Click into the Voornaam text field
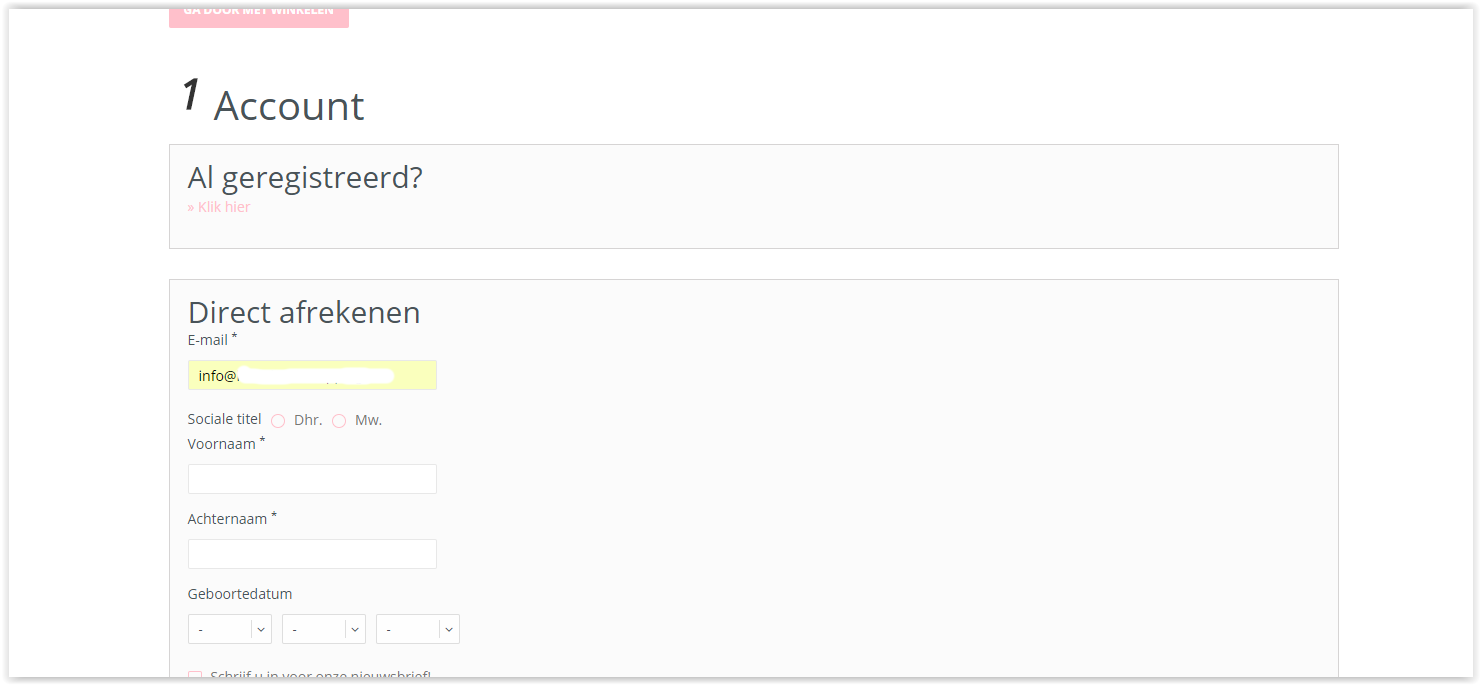This screenshot has width=1481, height=685. point(312,479)
